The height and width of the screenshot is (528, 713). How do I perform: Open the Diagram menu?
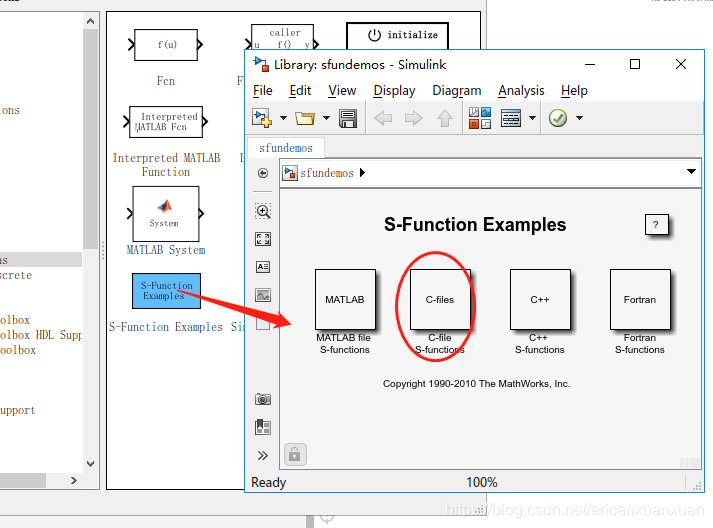pos(457,91)
